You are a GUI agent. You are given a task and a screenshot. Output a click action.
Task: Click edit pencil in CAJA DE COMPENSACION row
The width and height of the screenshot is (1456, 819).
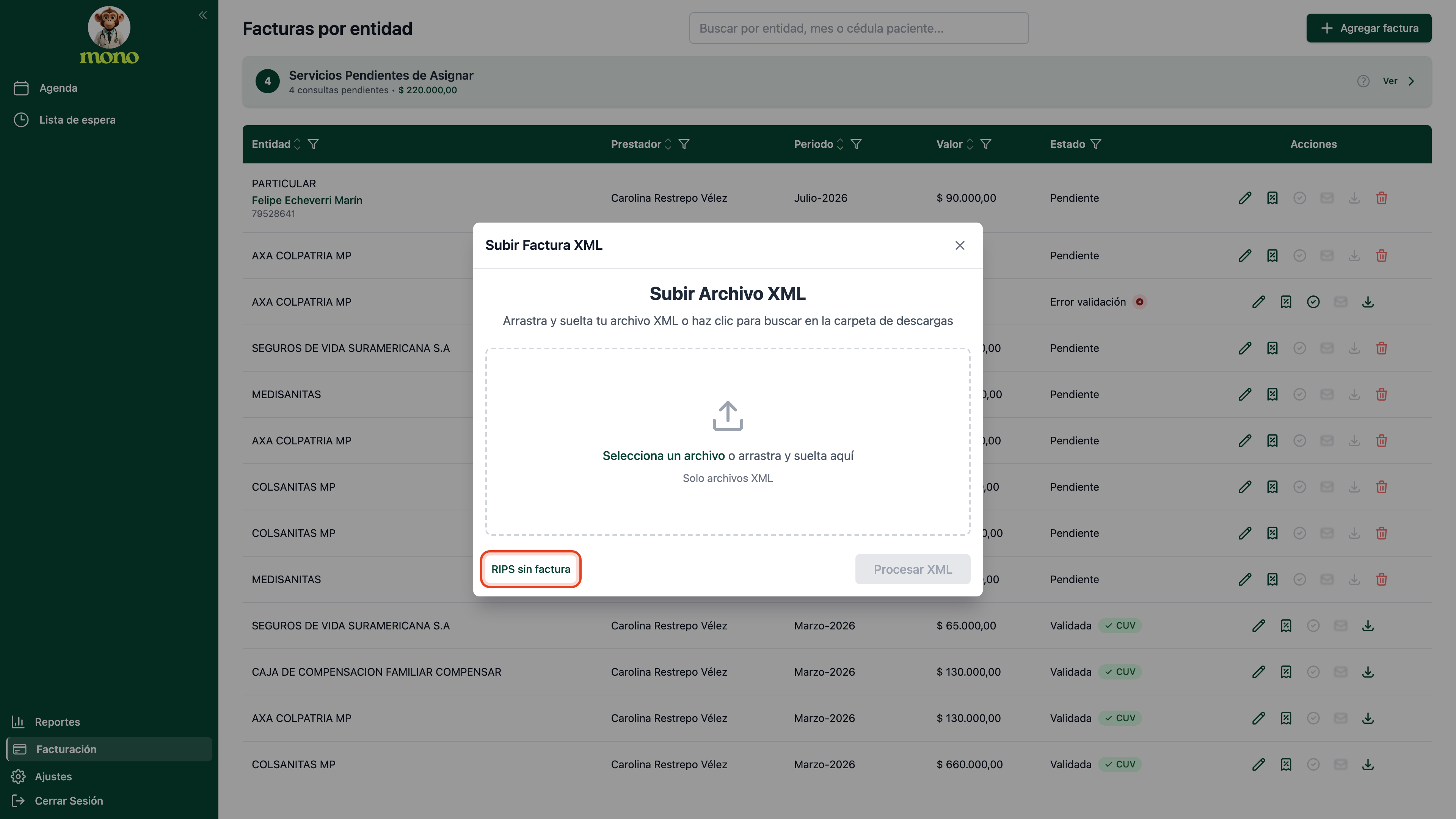1258,672
